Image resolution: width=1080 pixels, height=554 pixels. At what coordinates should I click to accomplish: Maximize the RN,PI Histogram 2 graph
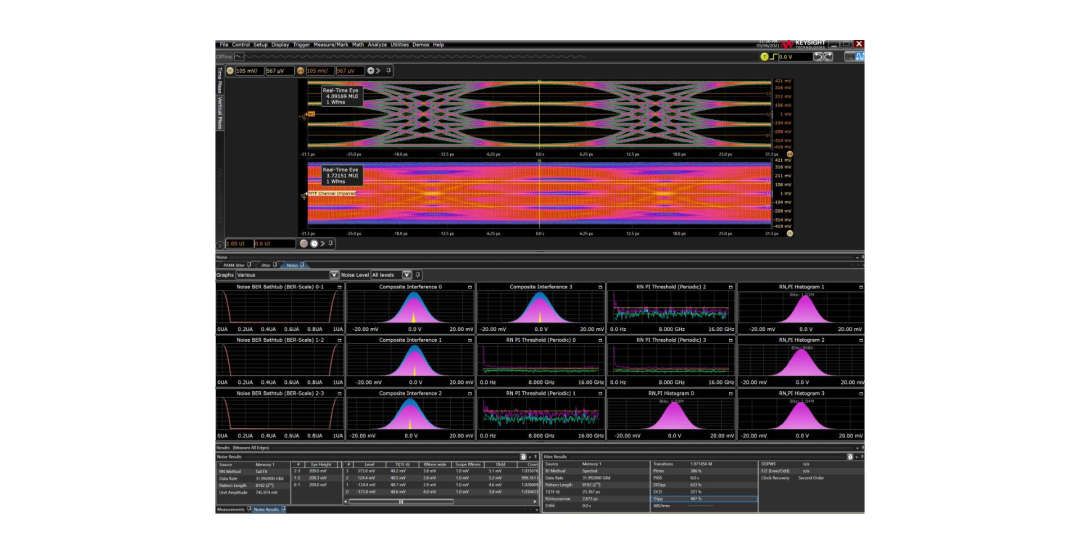click(x=860, y=340)
